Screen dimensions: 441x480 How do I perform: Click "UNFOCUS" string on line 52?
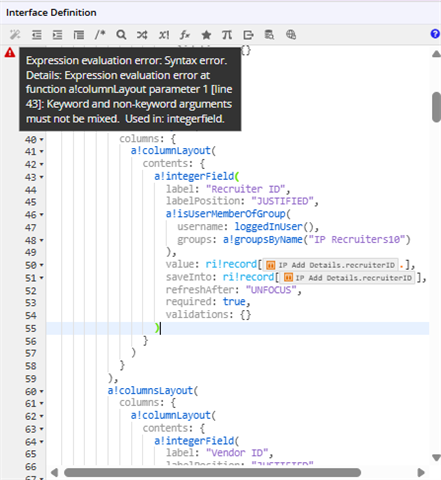[271, 290]
